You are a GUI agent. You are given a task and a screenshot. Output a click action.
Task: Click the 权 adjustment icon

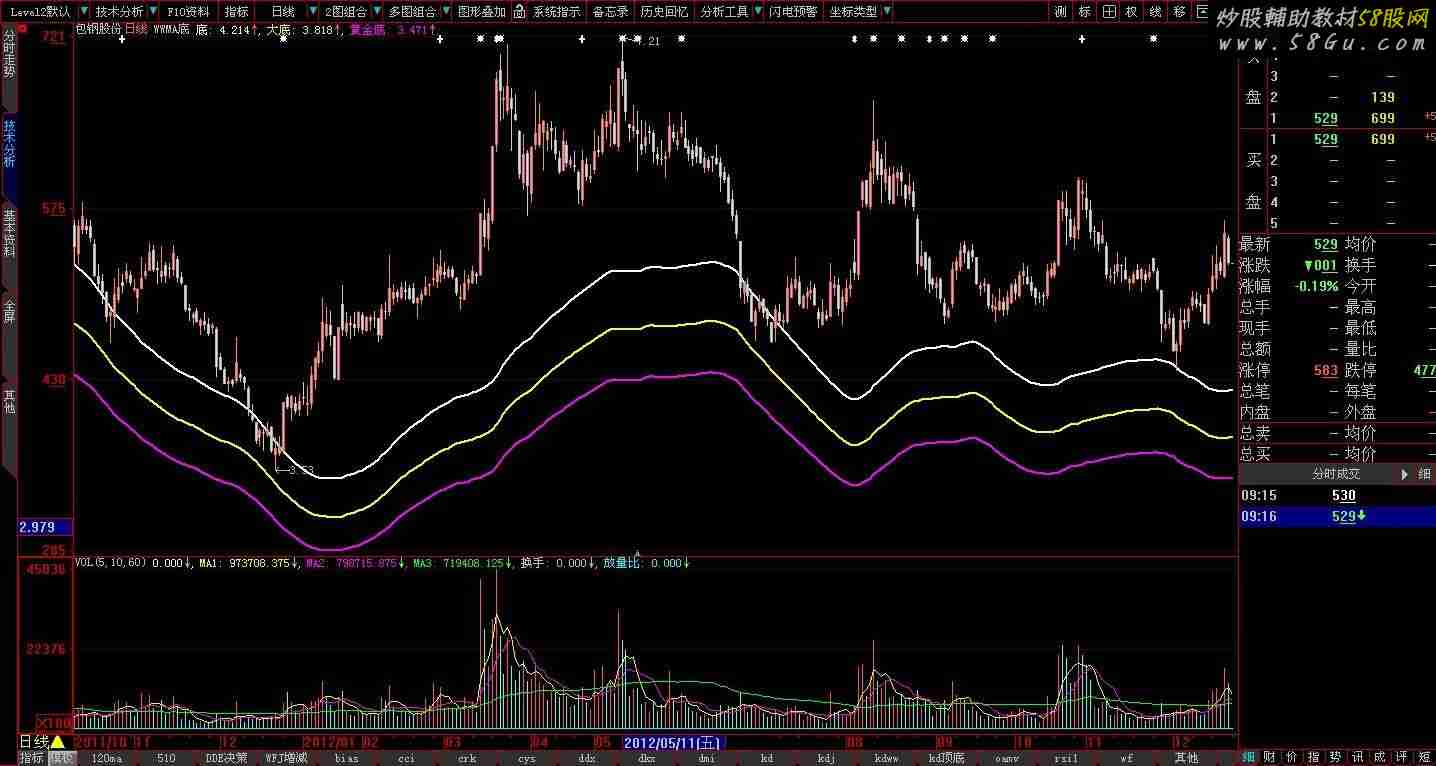[x=1132, y=12]
